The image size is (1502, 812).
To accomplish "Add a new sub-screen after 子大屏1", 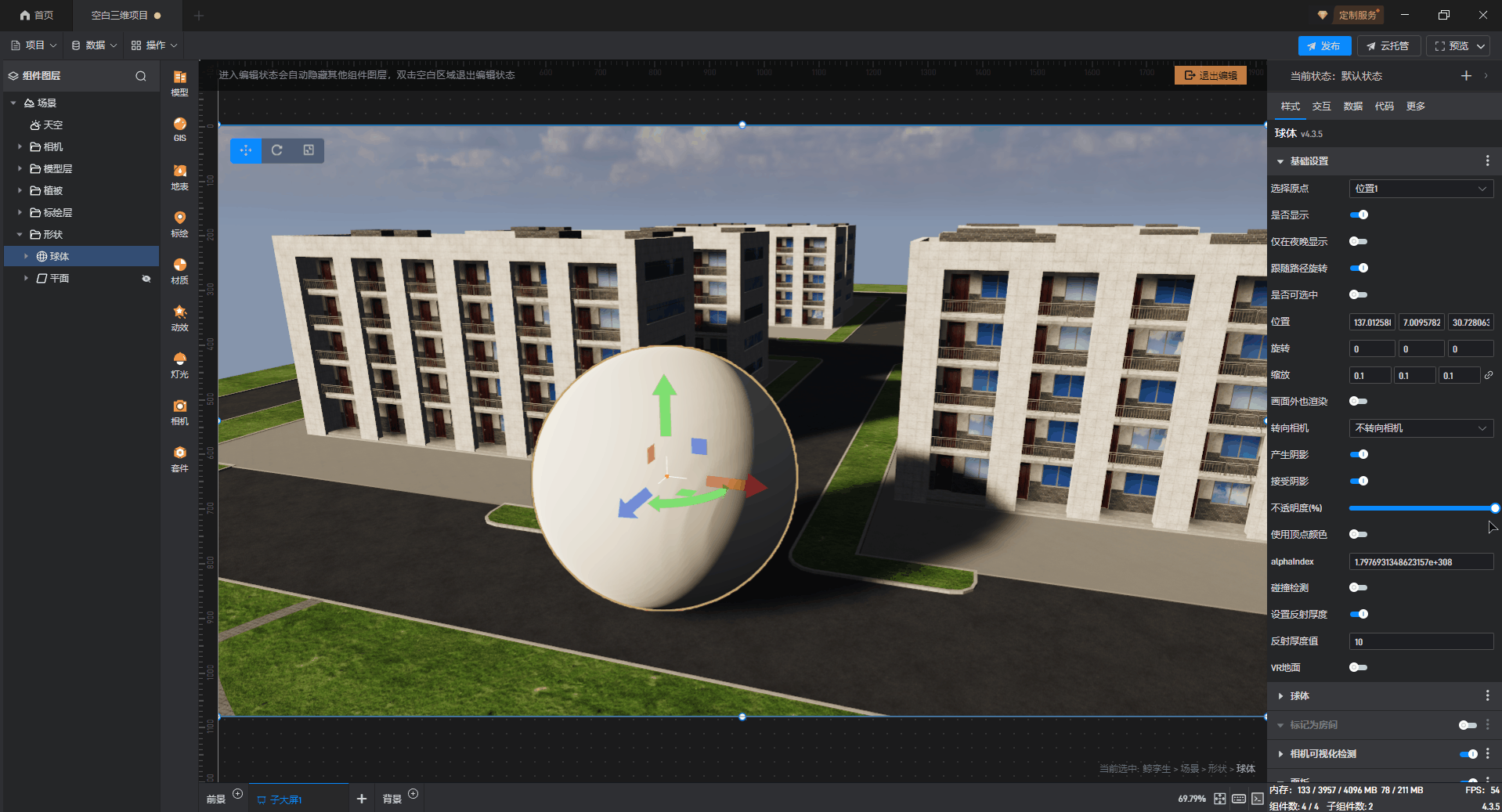I will click(x=362, y=799).
